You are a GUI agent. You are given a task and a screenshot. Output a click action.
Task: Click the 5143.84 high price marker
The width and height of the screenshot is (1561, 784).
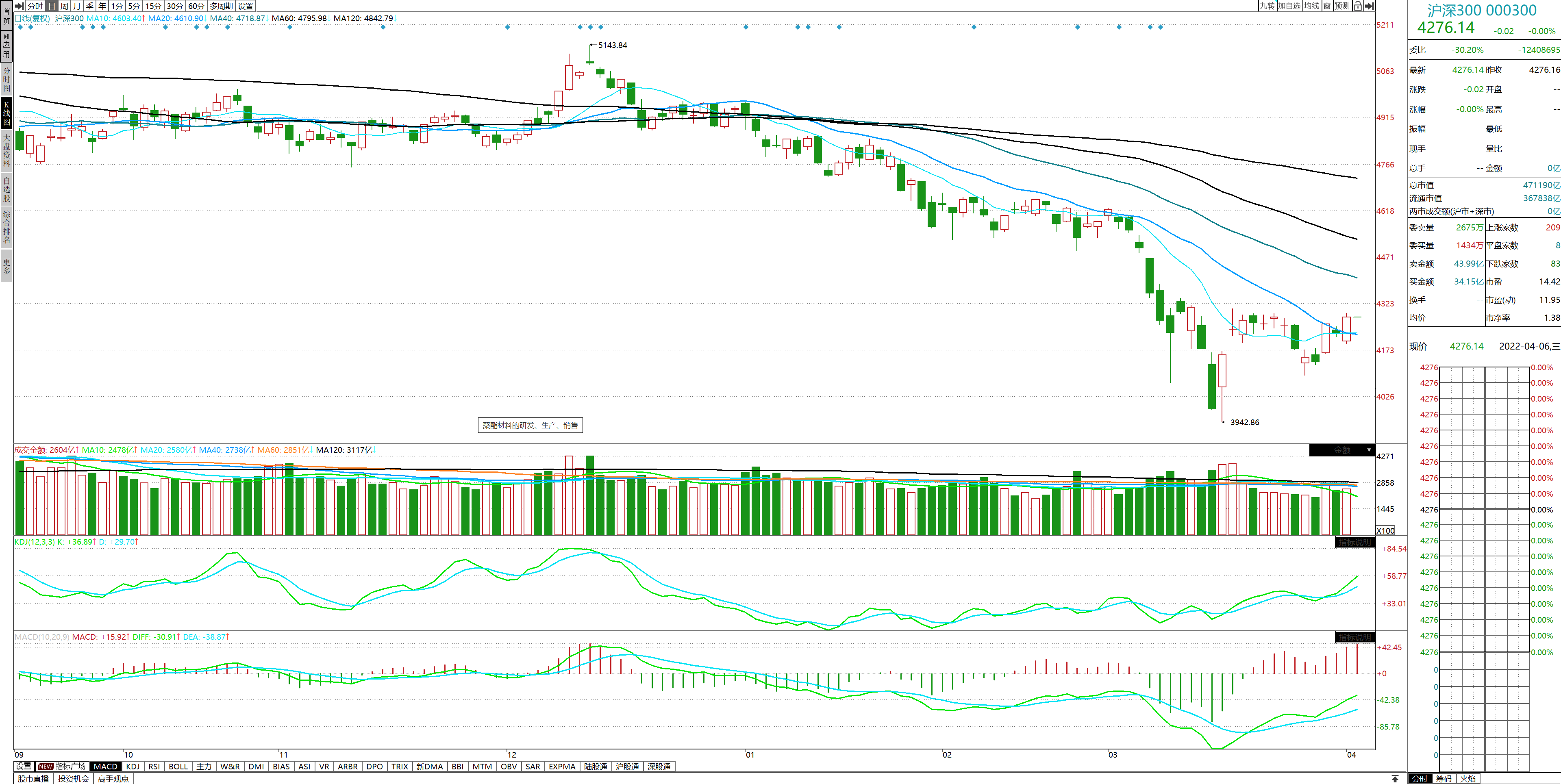pos(612,46)
